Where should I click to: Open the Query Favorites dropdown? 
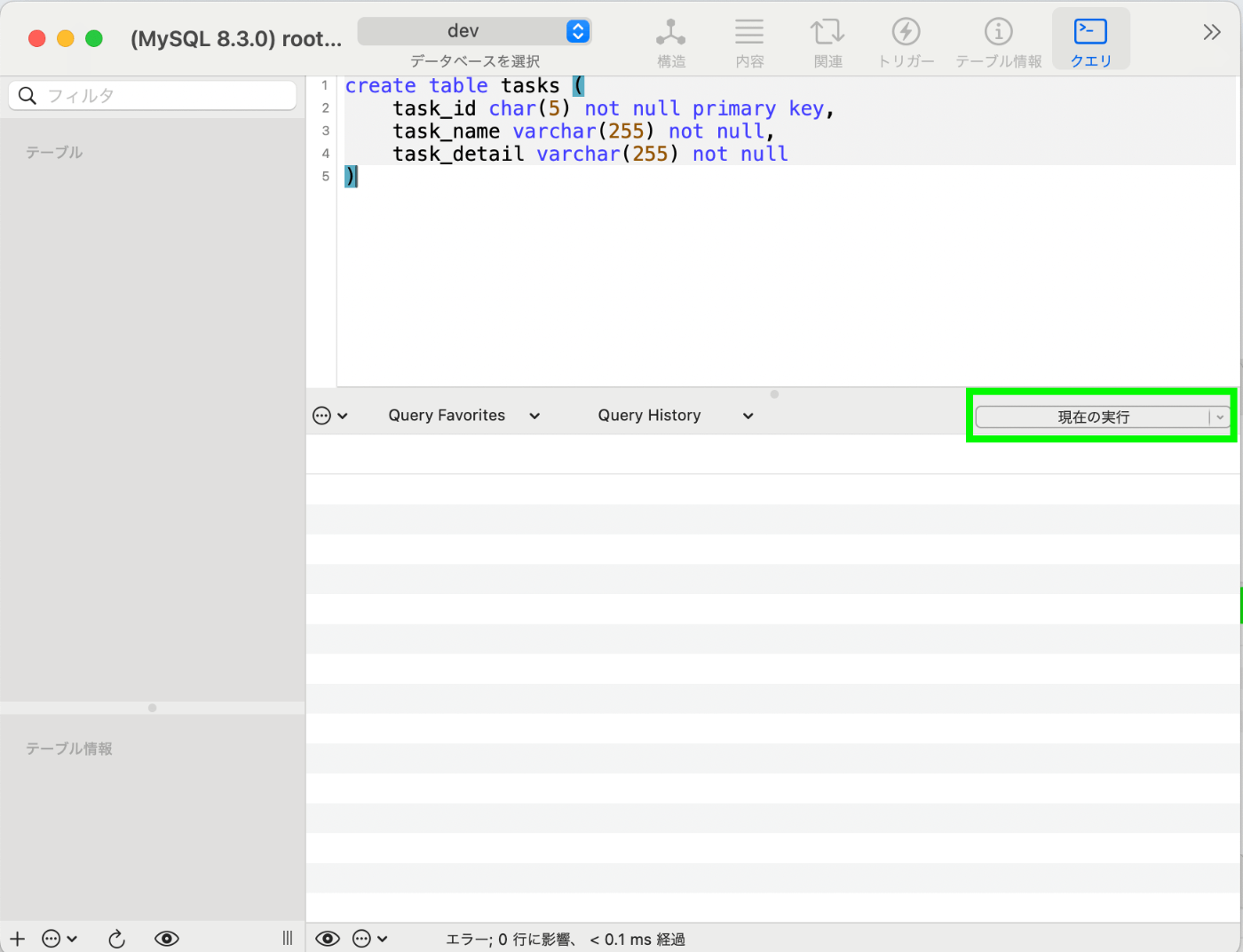(464, 416)
